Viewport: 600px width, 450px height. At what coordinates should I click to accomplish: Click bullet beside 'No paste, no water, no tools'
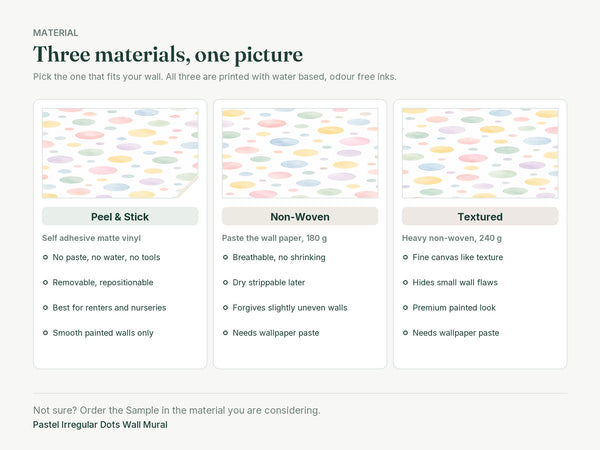(45, 257)
